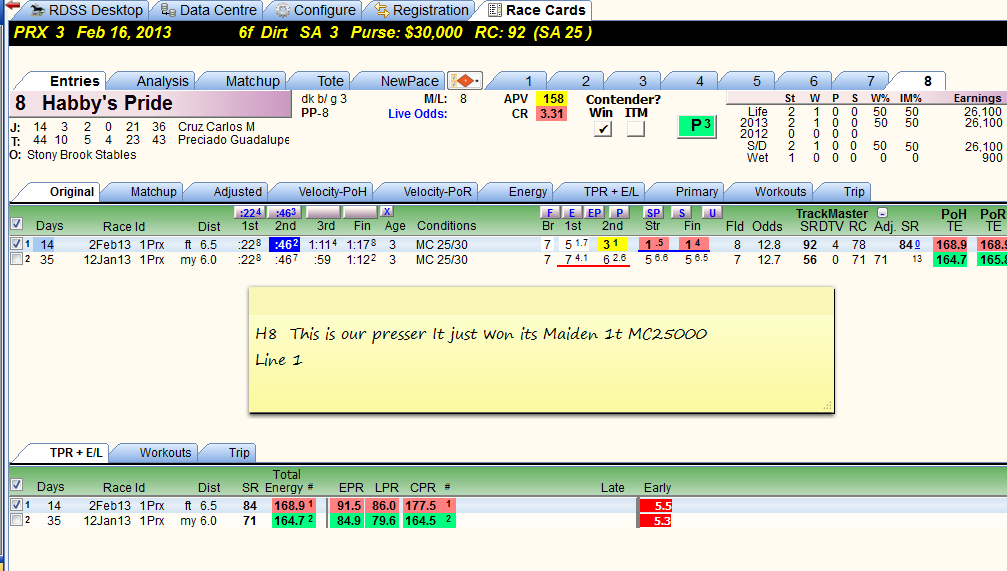Viewport: 1007px width, 571px height.
Task: Click the :22.4 first call button
Action: click(x=249, y=212)
